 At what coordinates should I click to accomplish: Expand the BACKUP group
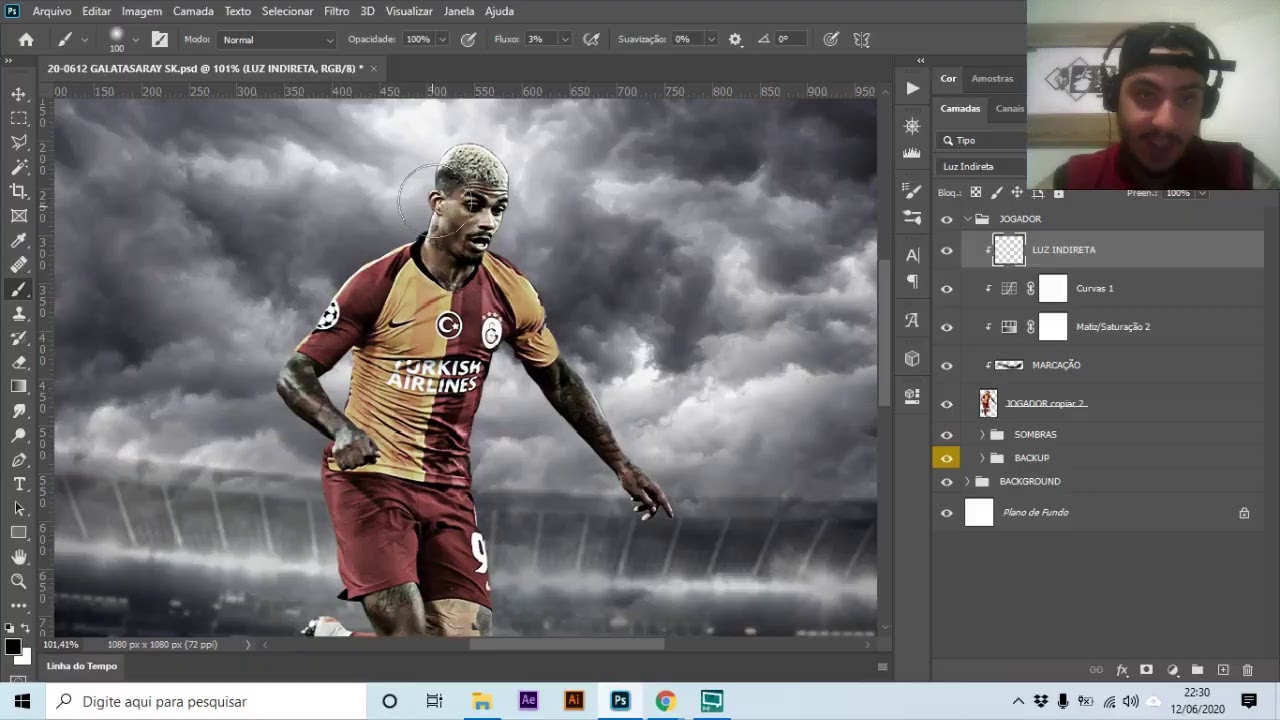(x=982, y=458)
